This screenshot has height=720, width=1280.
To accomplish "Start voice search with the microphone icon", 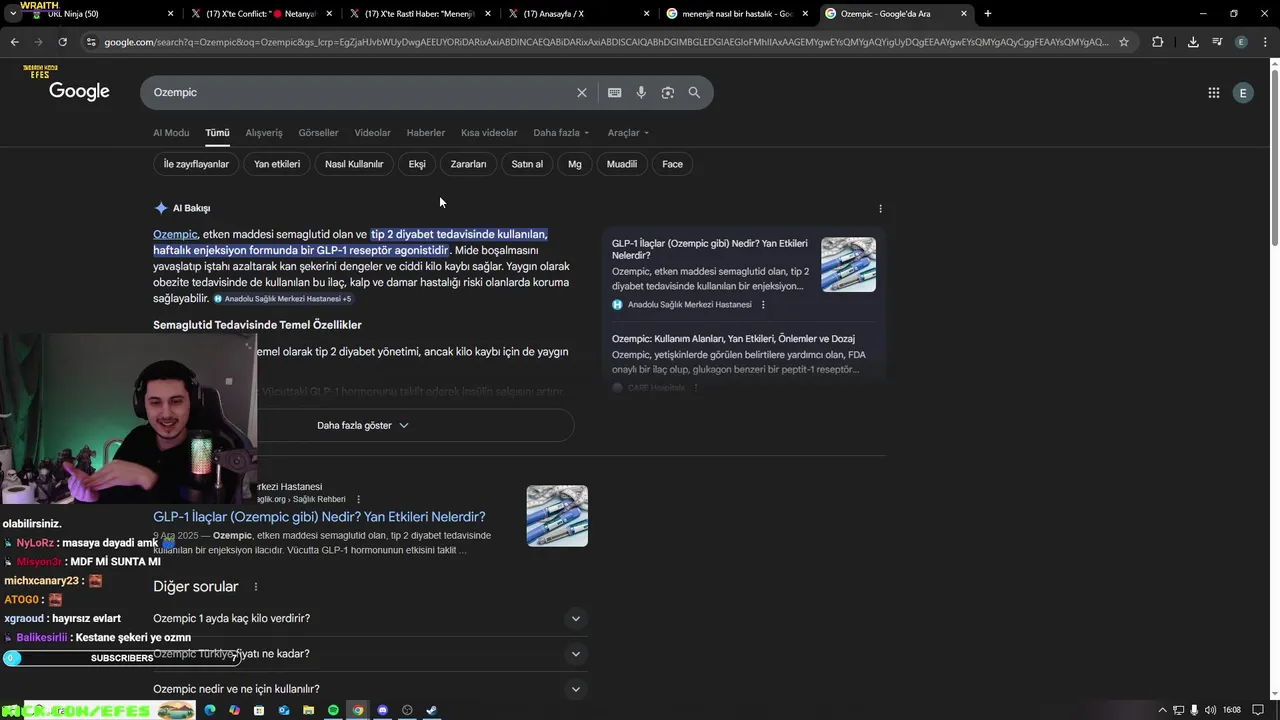I will tap(641, 93).
